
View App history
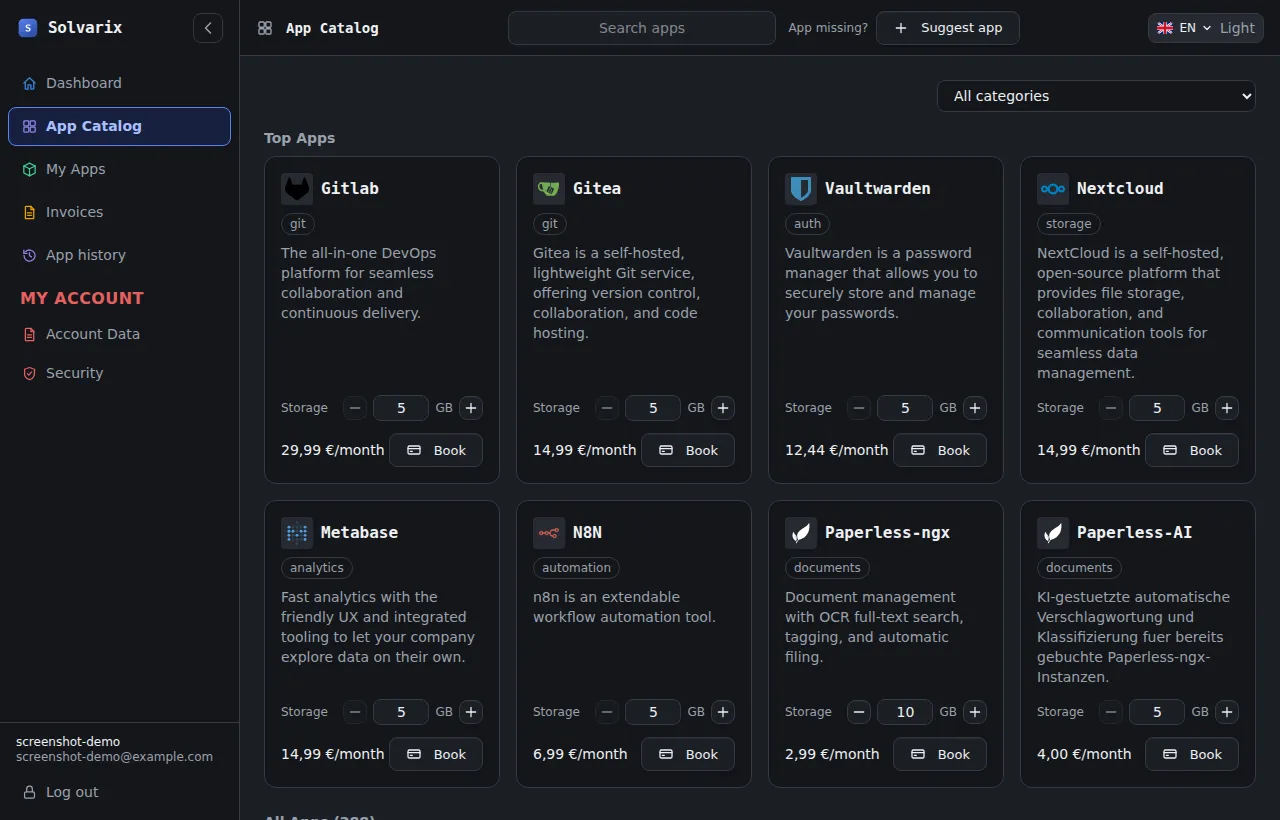(119, 255)
